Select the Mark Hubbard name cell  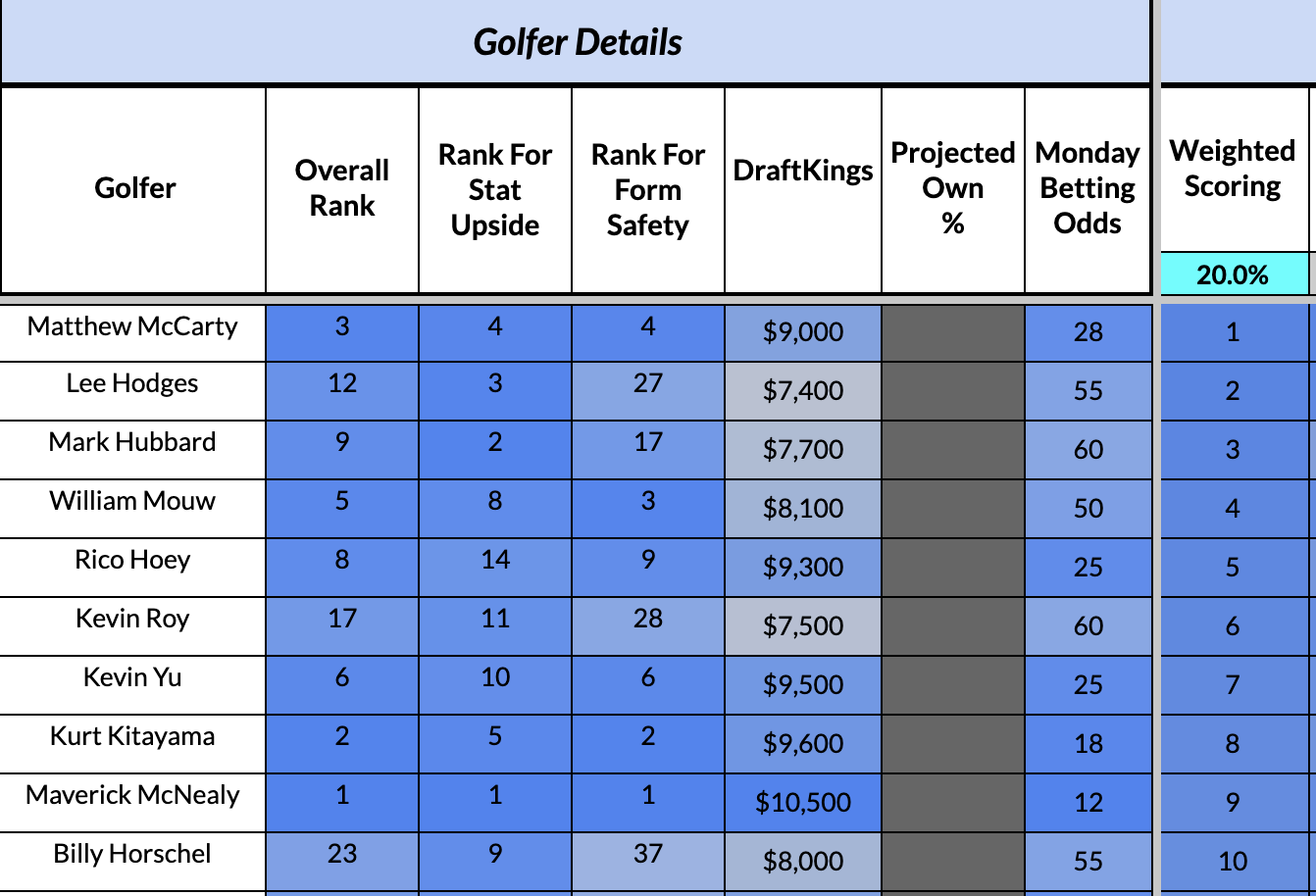click(x=132, y=442)
